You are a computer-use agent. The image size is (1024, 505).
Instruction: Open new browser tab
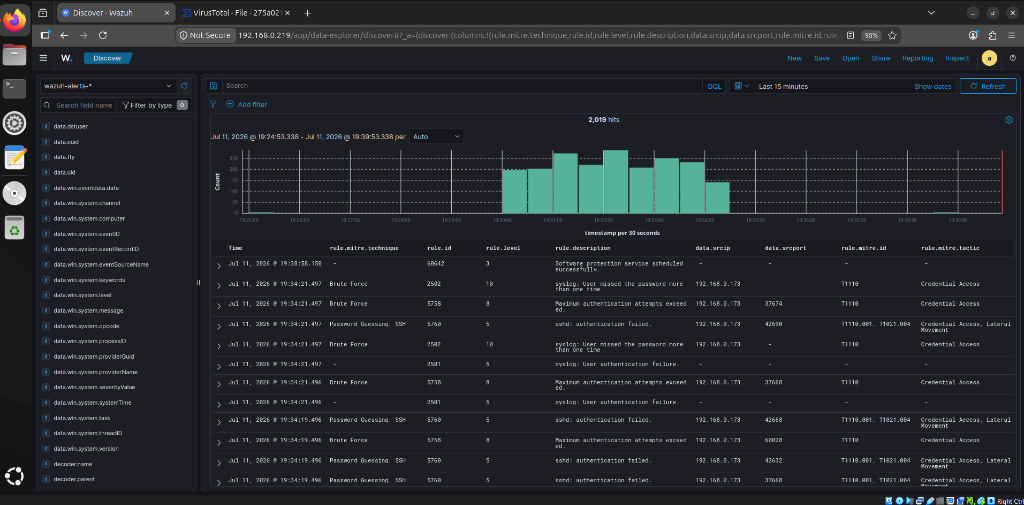click(308, 13)
